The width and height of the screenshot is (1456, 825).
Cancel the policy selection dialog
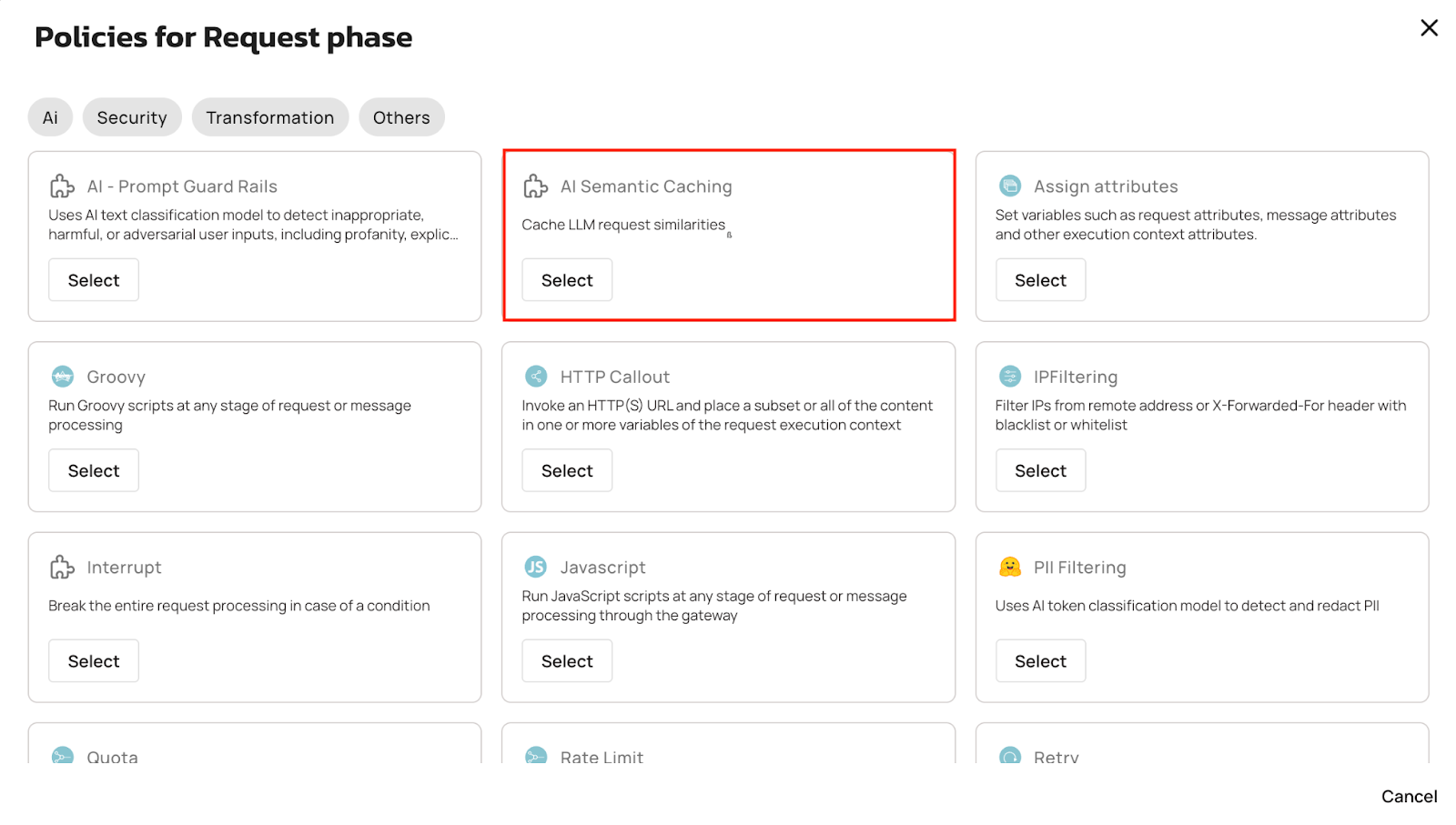pos(1409,796)
